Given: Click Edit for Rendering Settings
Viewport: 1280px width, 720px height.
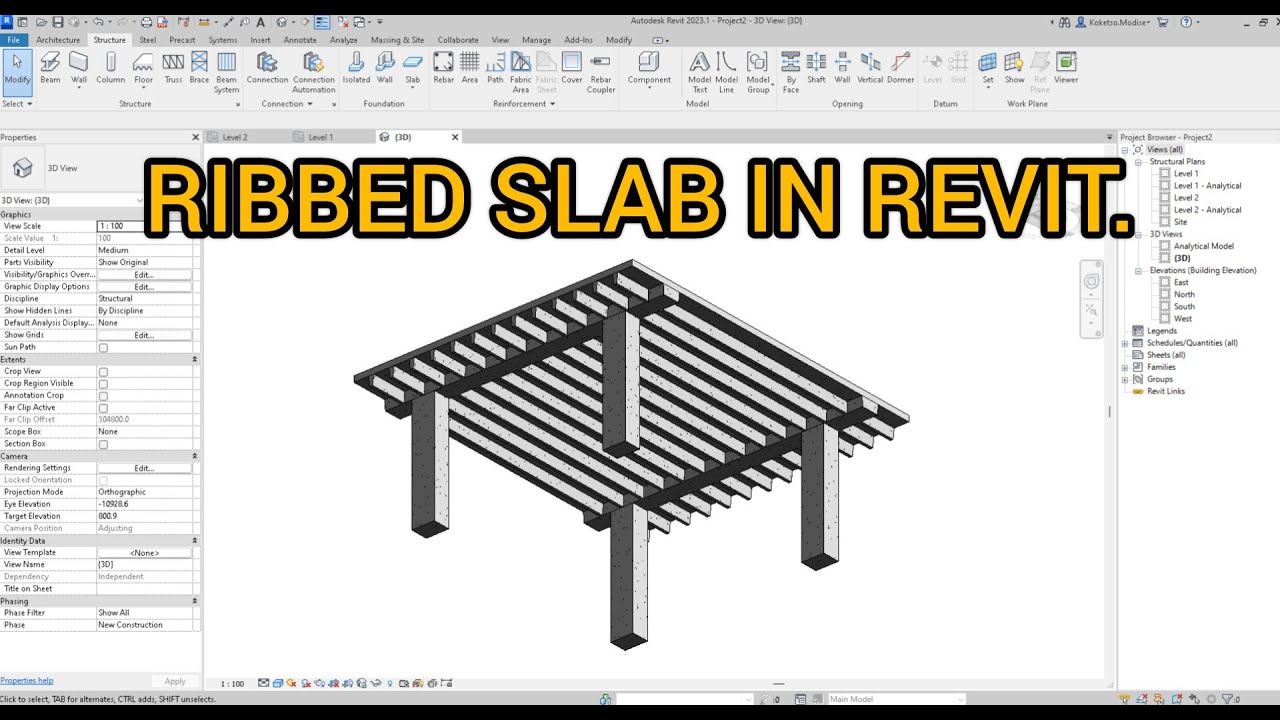Looking at the screenshot, I should (x=144, y=468).
